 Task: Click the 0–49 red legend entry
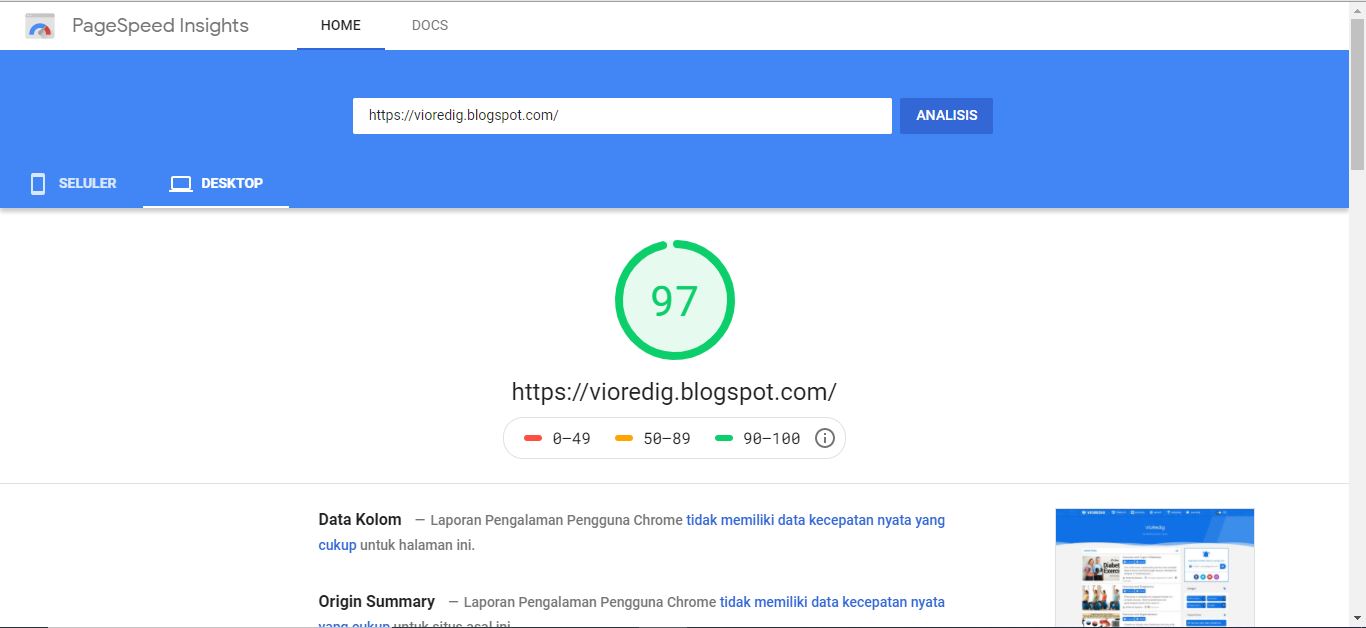click(x=557, y=438)
